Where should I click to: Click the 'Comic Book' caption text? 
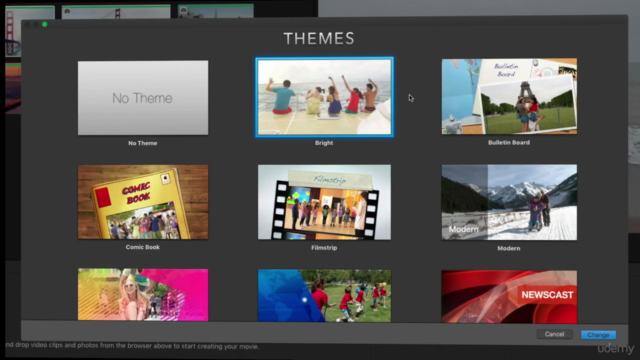(142, 247)
